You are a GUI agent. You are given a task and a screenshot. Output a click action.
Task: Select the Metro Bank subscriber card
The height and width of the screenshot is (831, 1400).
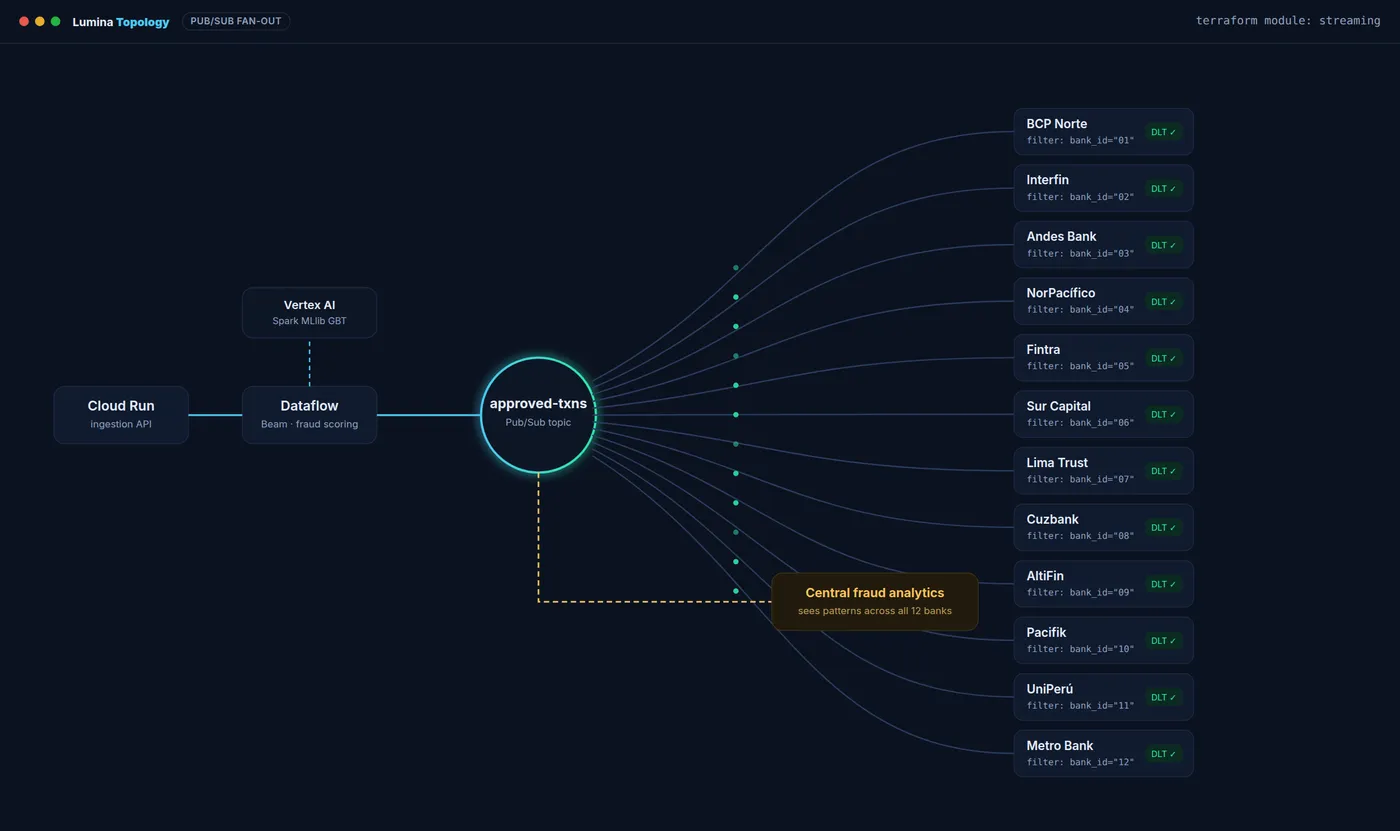pyautogui.click(x=1103, y=753)
